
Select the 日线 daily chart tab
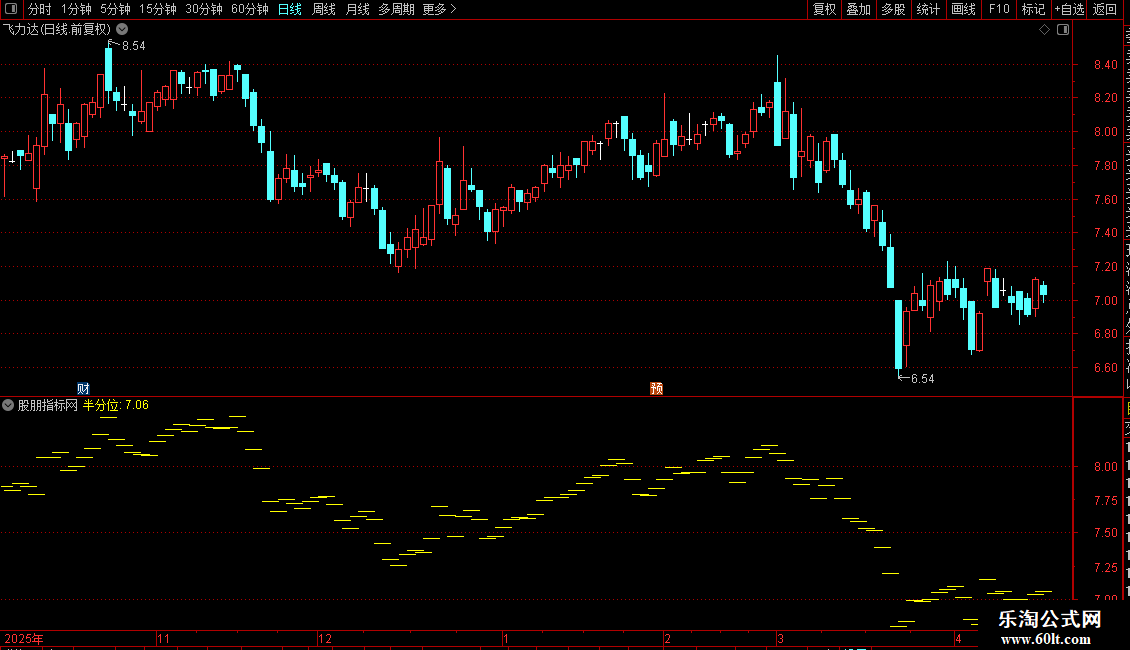point(290,9)
